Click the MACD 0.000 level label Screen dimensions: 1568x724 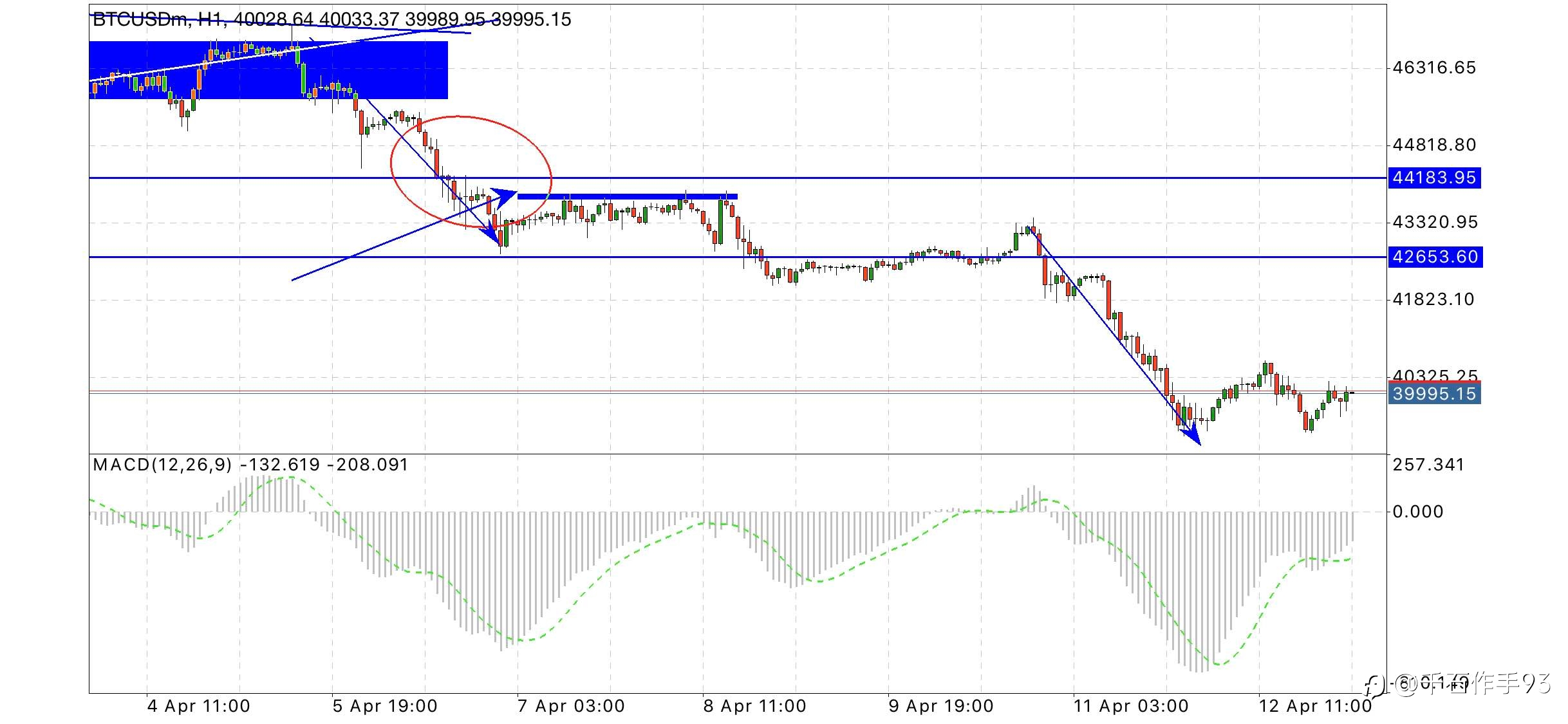point(1418,512)
